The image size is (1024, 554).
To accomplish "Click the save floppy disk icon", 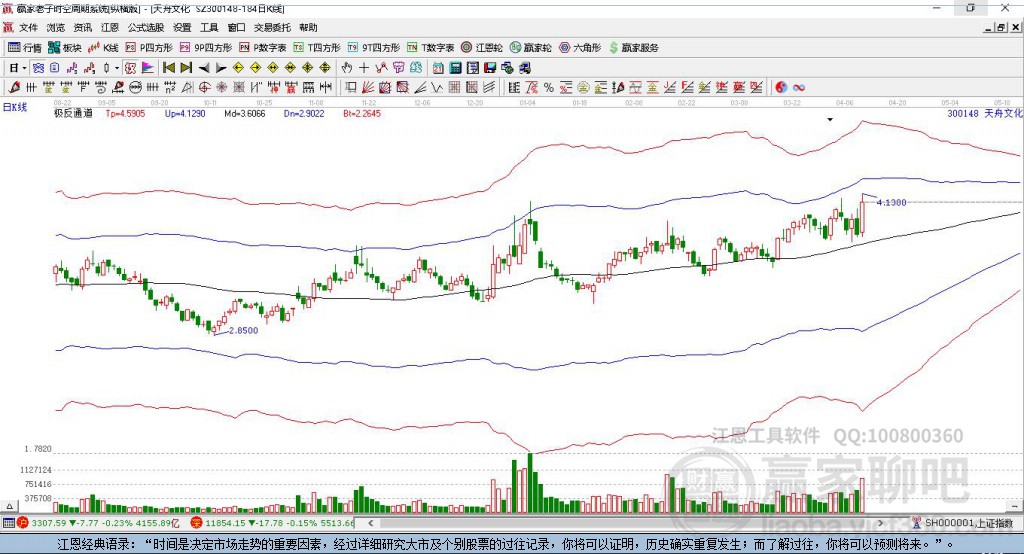I will (x=490, y=68).
